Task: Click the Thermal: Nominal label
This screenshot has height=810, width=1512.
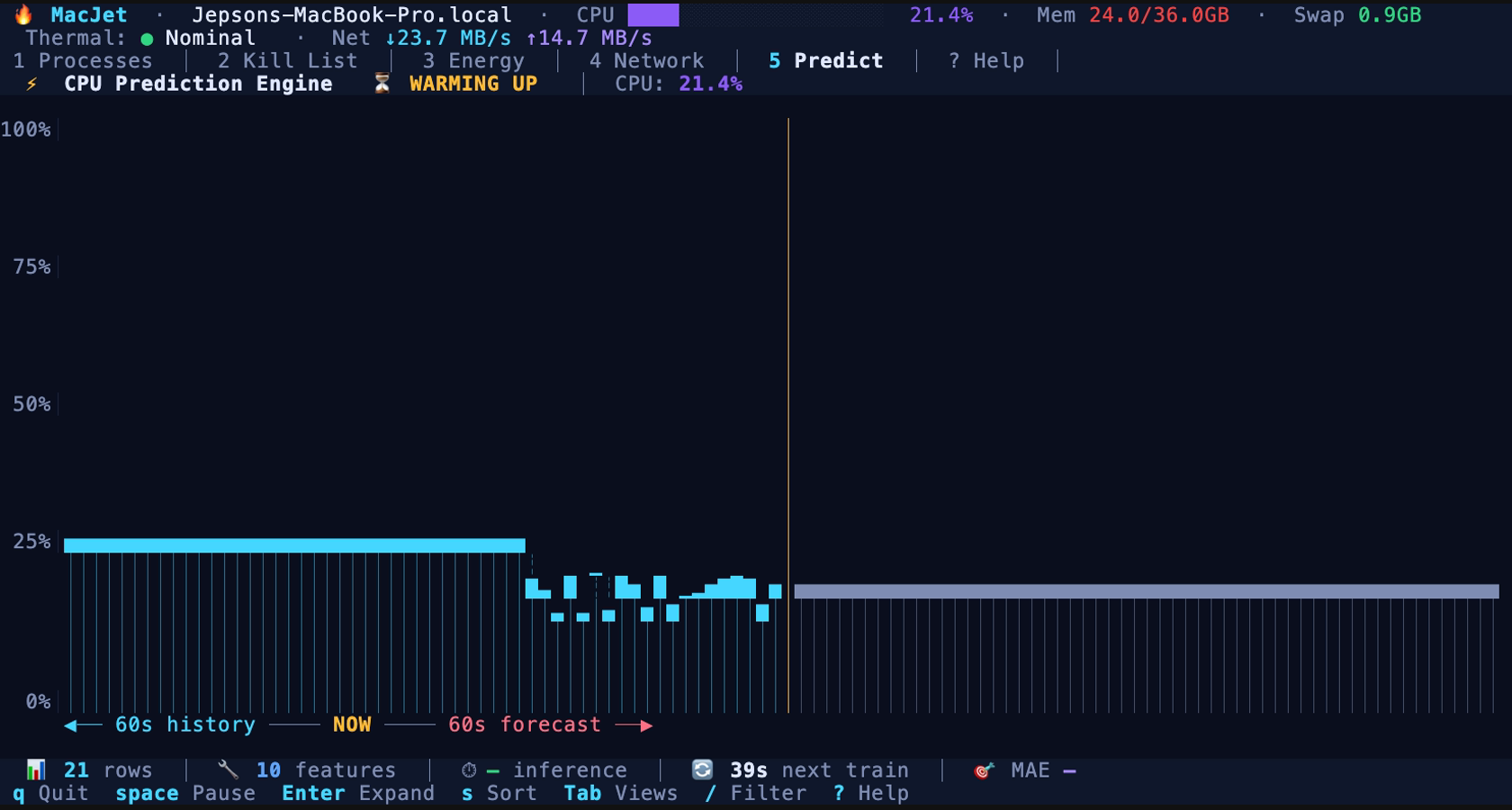Action: tap(140, 38)
